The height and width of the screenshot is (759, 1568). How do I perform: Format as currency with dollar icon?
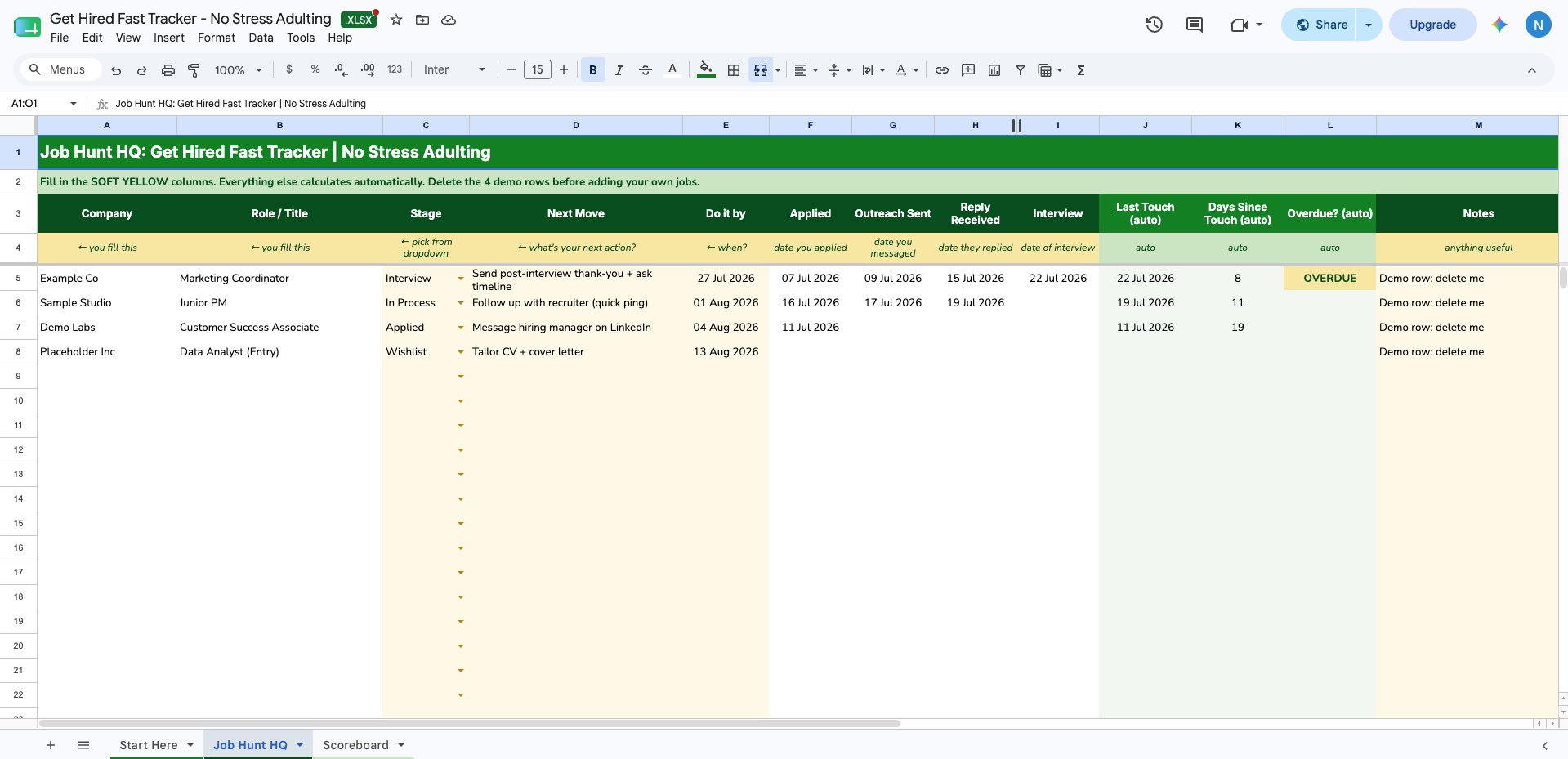tap(289, 69)
